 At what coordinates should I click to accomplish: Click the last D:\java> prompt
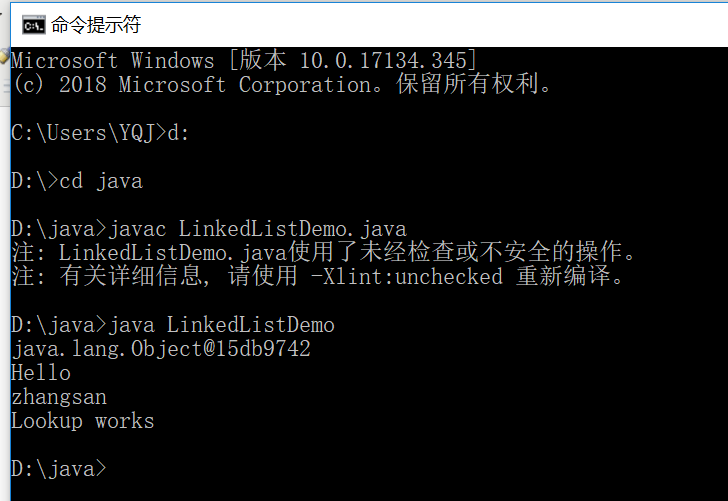(x=59, y=469)
